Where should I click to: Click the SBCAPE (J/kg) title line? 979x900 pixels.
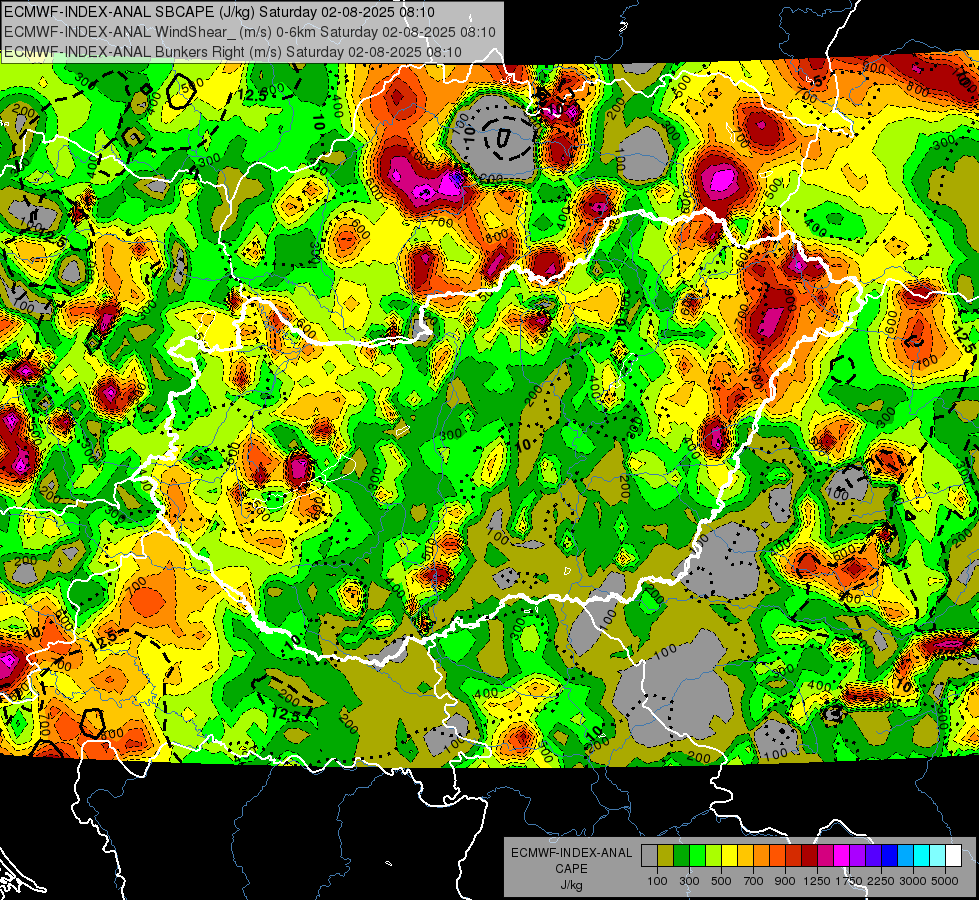pos(220,12)
